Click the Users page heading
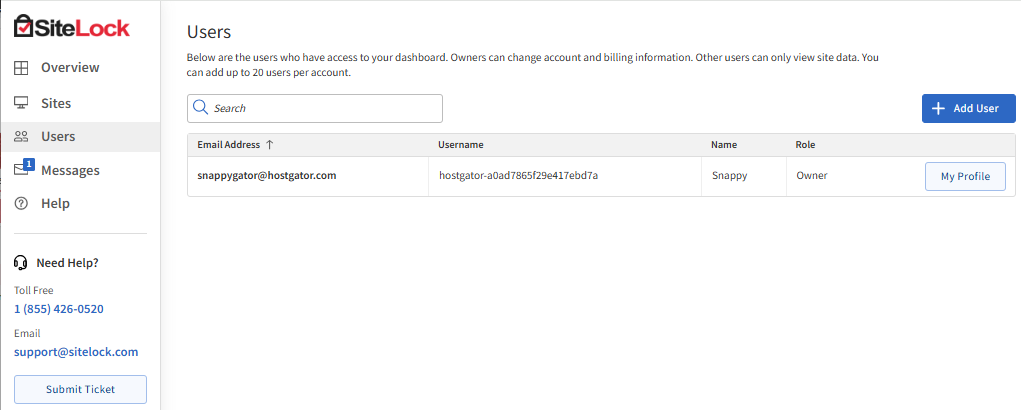The width and height of the screenshot is (1021, 410). (x=209, y=32)
